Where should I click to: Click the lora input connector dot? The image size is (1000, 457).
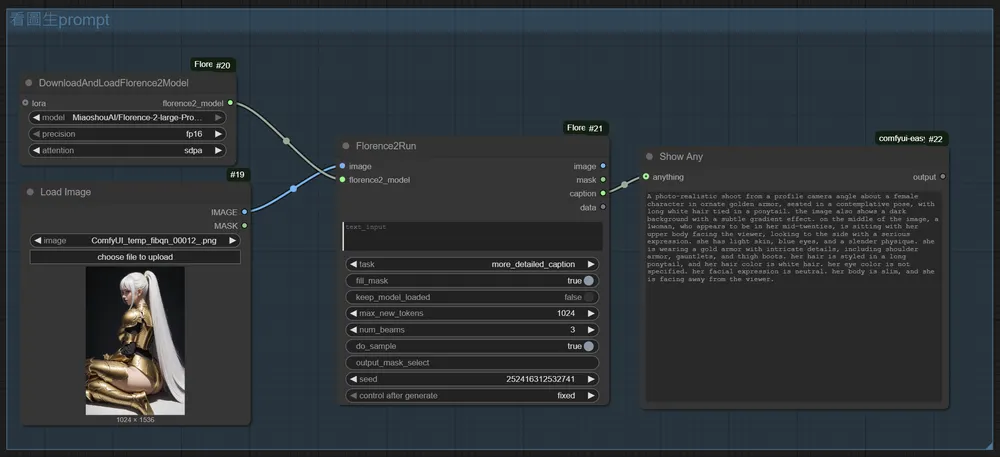25,102
